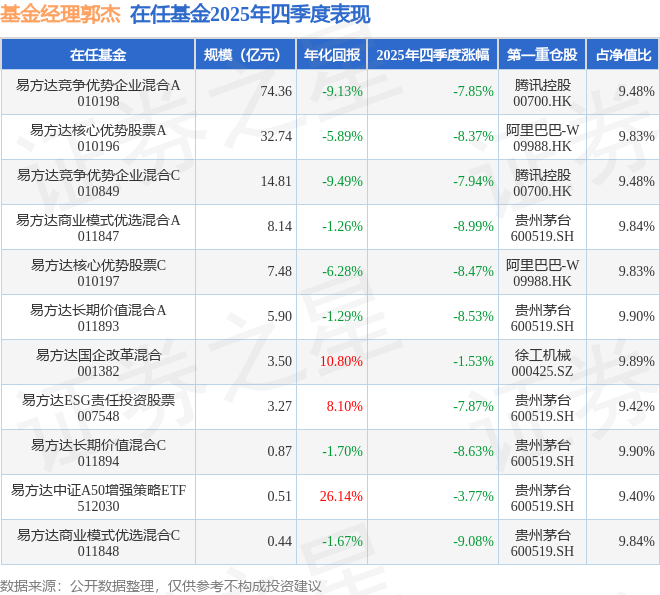Click the -7.85% quarterly change
This screenshot has height=595, width=660.
(473, 91)
